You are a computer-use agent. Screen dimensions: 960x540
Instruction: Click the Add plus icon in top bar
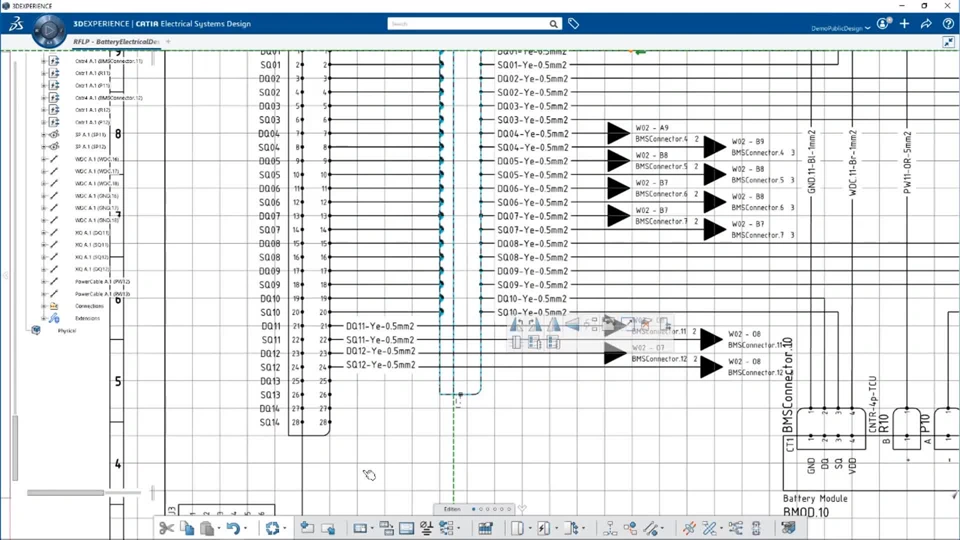(904, 24)
